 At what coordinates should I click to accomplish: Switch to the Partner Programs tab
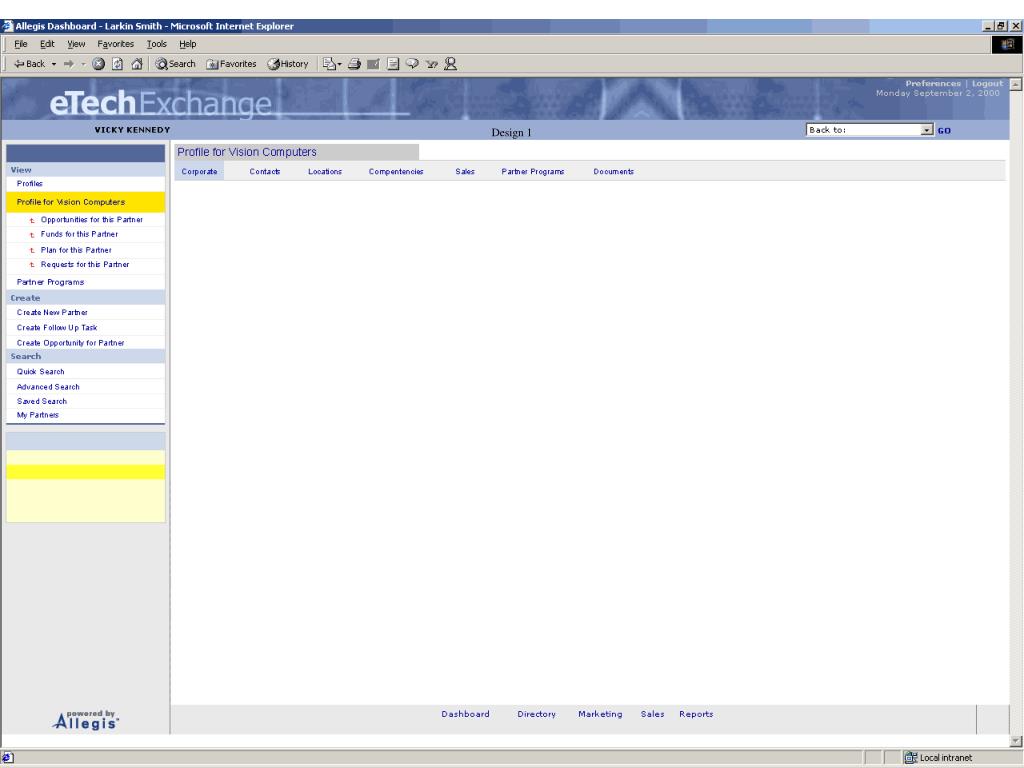tap(533, 172)
